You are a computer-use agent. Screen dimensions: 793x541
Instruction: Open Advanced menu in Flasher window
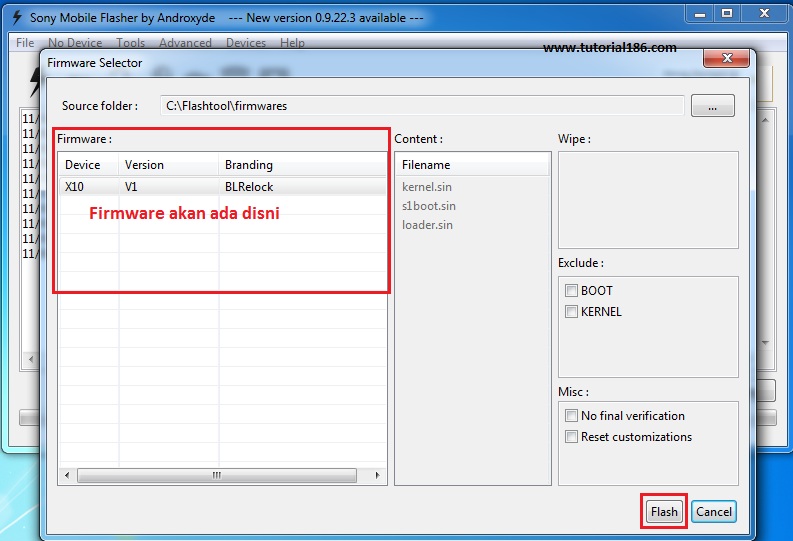point(185,43)
